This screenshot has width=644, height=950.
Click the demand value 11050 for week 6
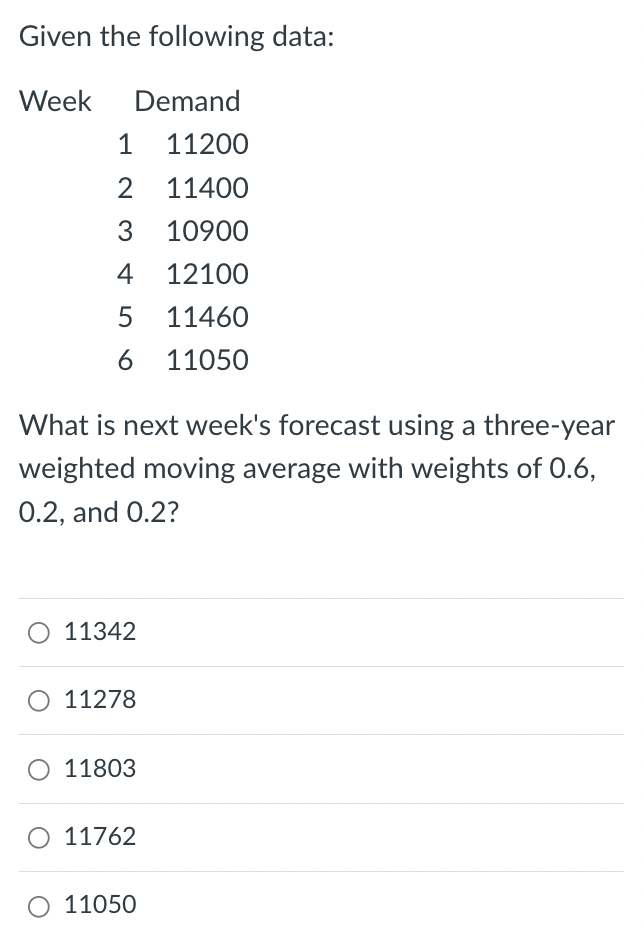click(206, 360)
